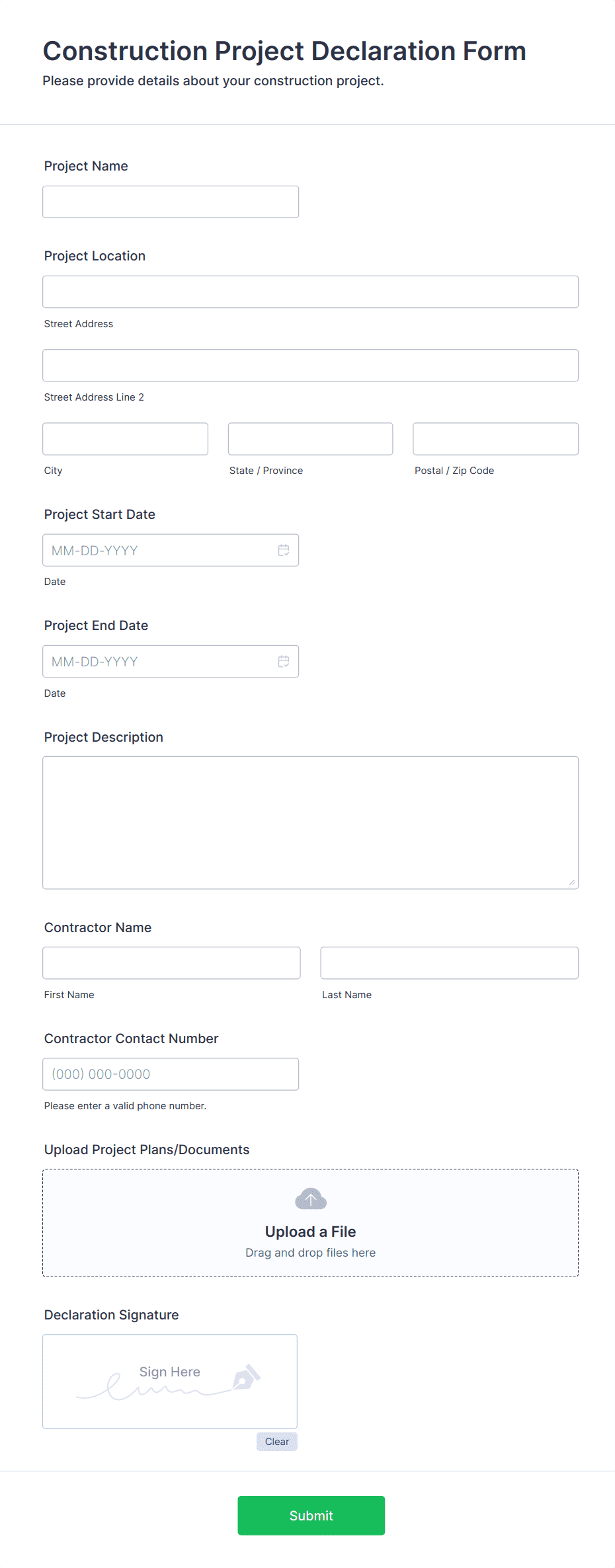Clear the Declaration Signature
This screenshot has height=1568, width=615.
(x=276, y=1441)
